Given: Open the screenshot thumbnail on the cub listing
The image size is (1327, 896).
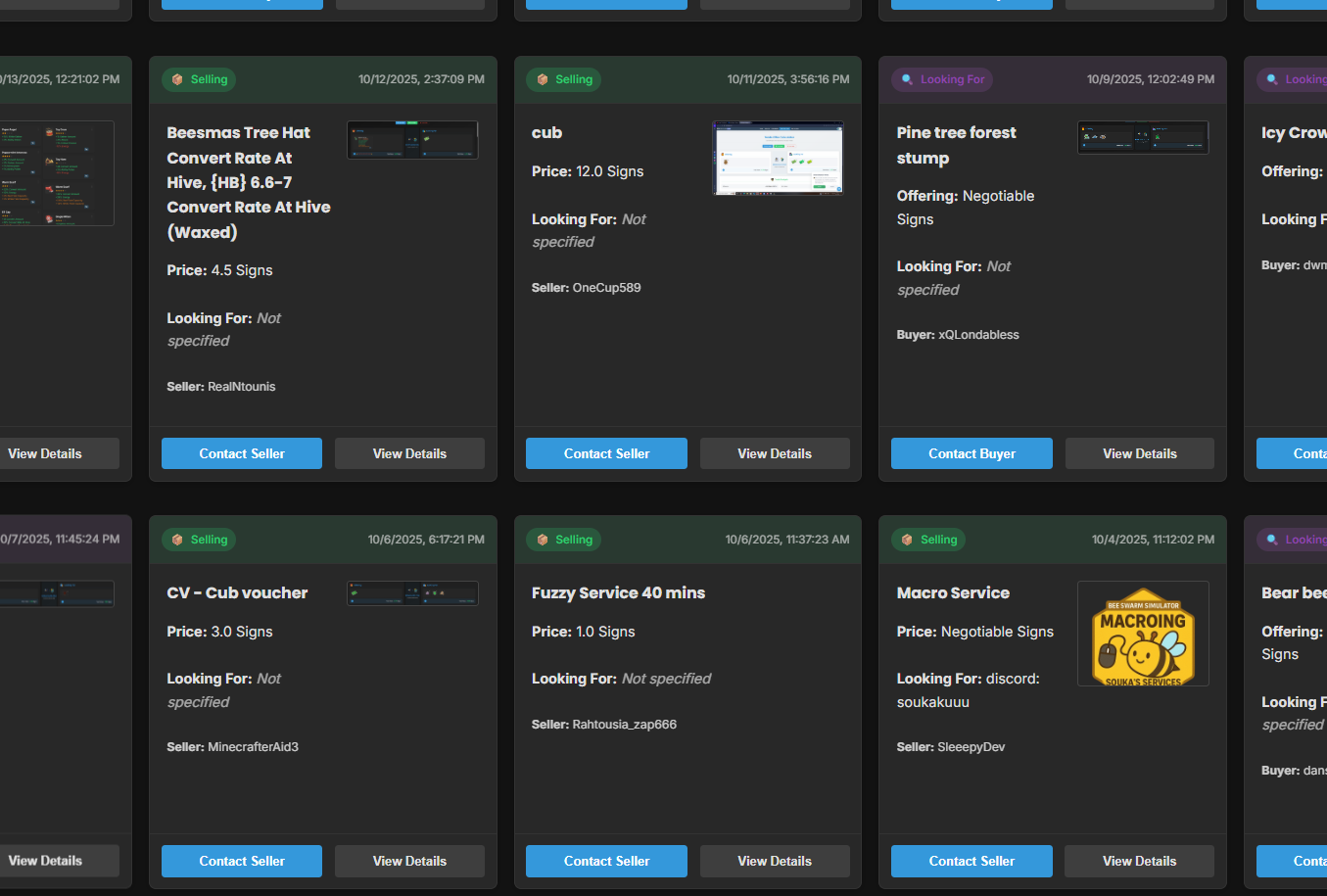Looking at the screenshot, I should pos(777,158).
